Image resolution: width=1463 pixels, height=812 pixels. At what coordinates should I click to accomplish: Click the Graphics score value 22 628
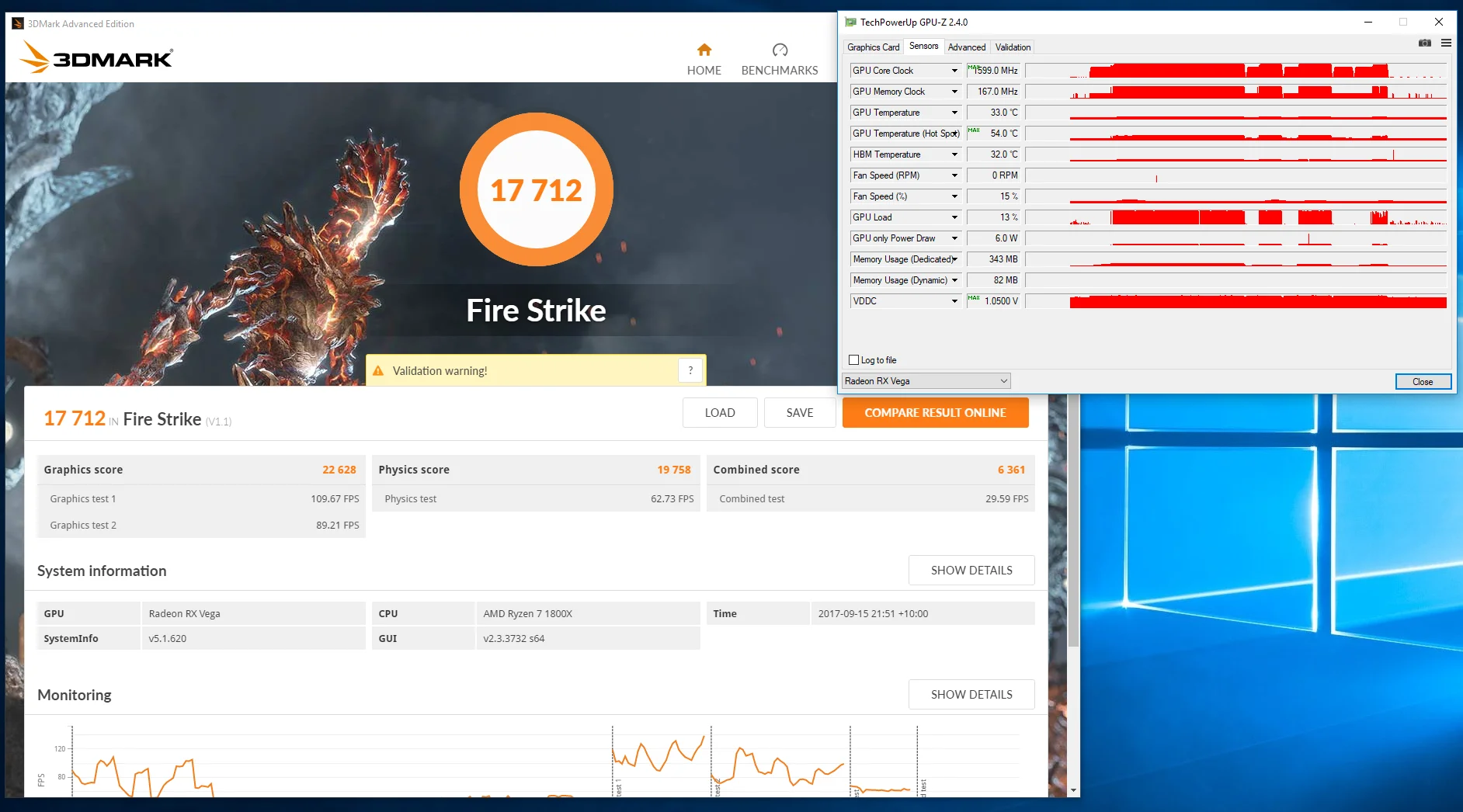(339, 470)
